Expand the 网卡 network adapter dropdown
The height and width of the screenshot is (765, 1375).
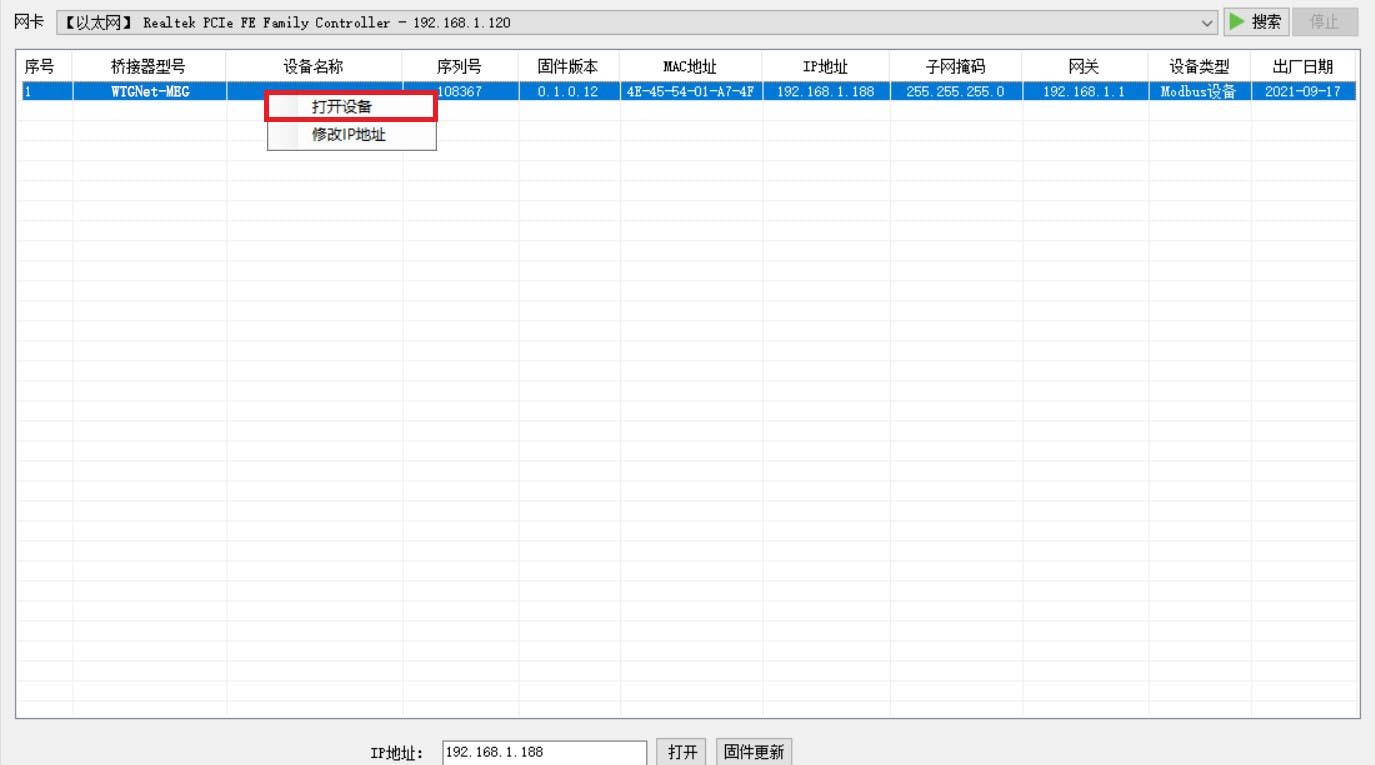[1209, 22]
